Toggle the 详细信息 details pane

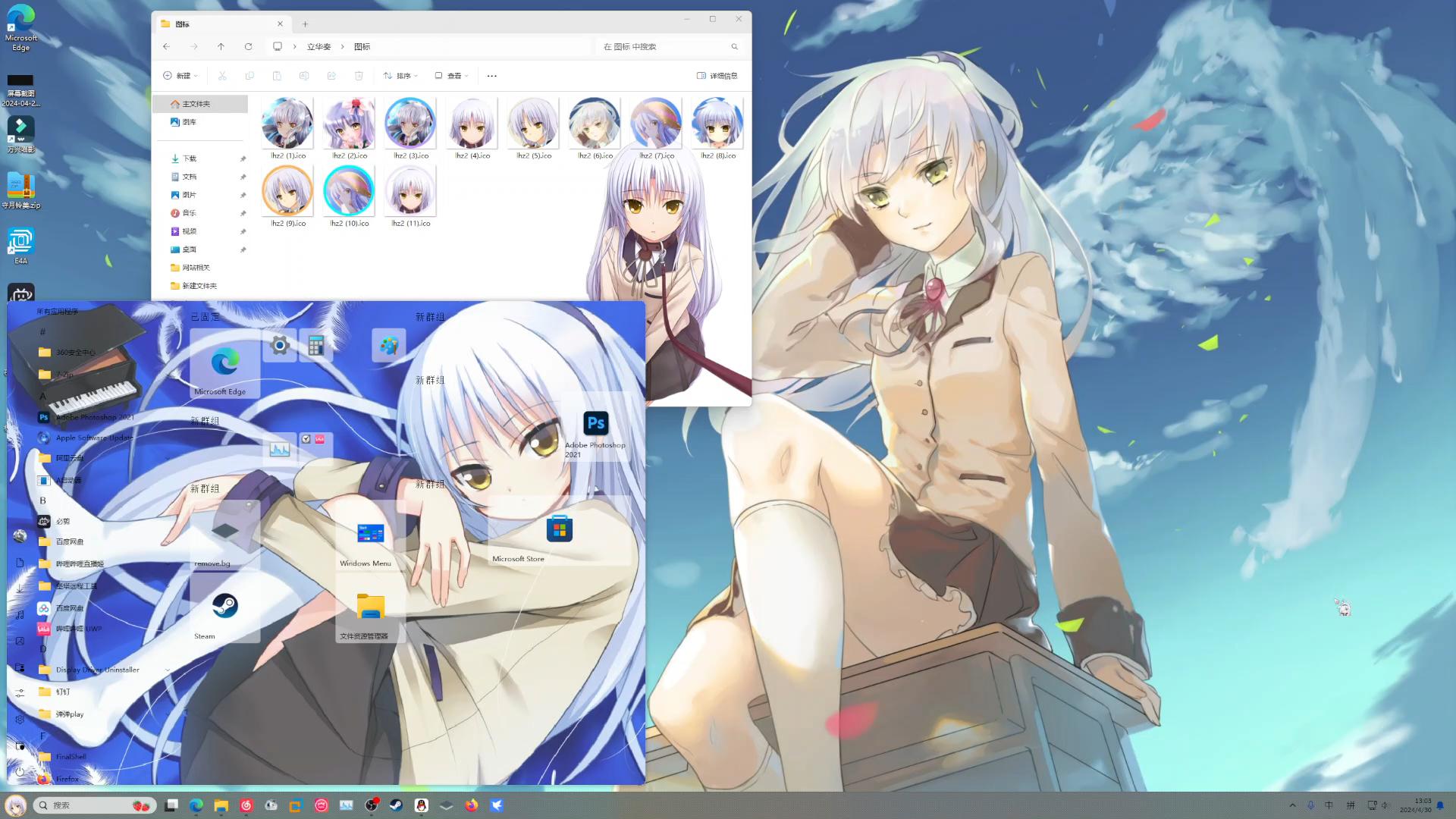point(717,76)
